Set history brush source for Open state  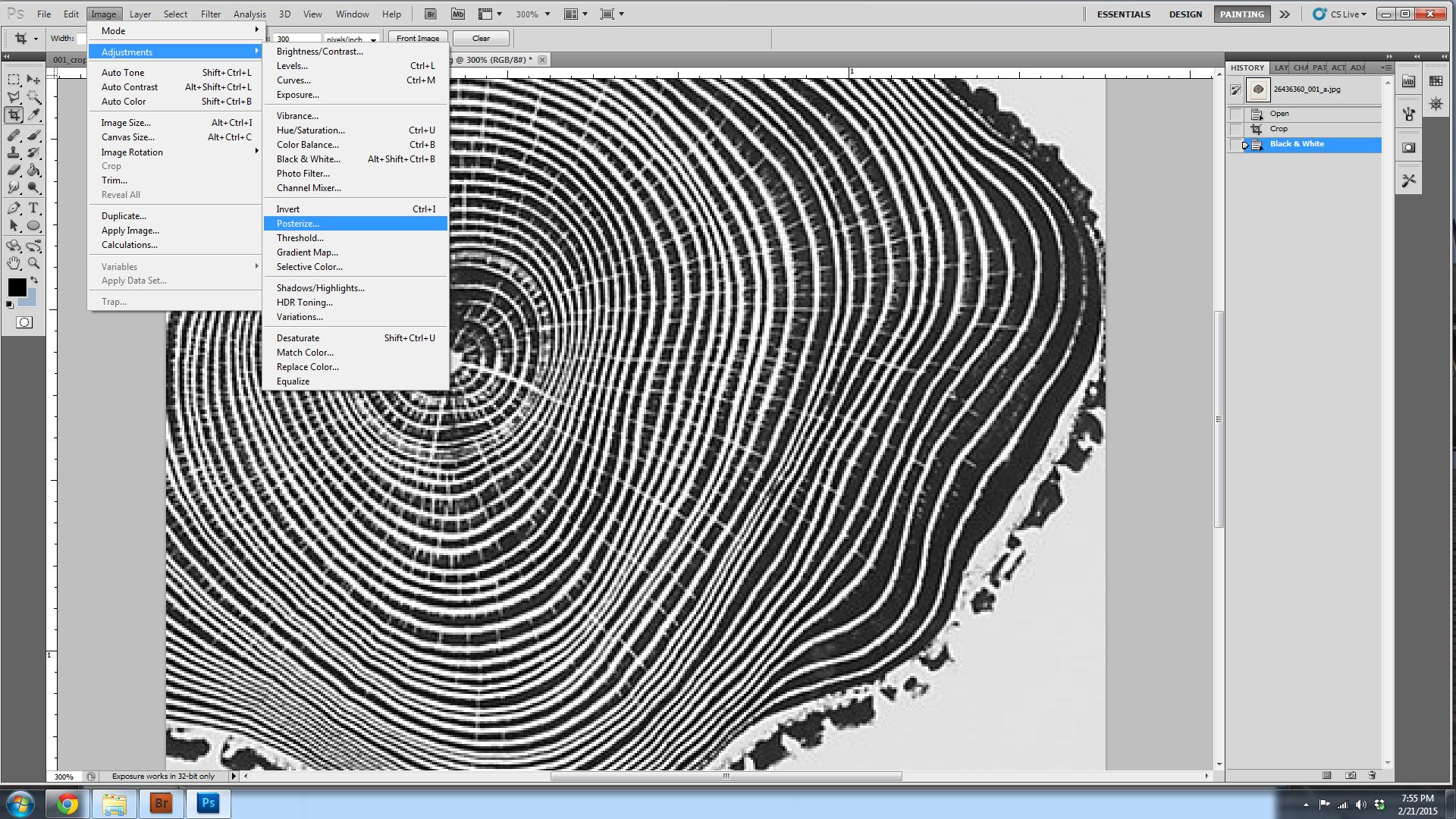point(1236,114)
